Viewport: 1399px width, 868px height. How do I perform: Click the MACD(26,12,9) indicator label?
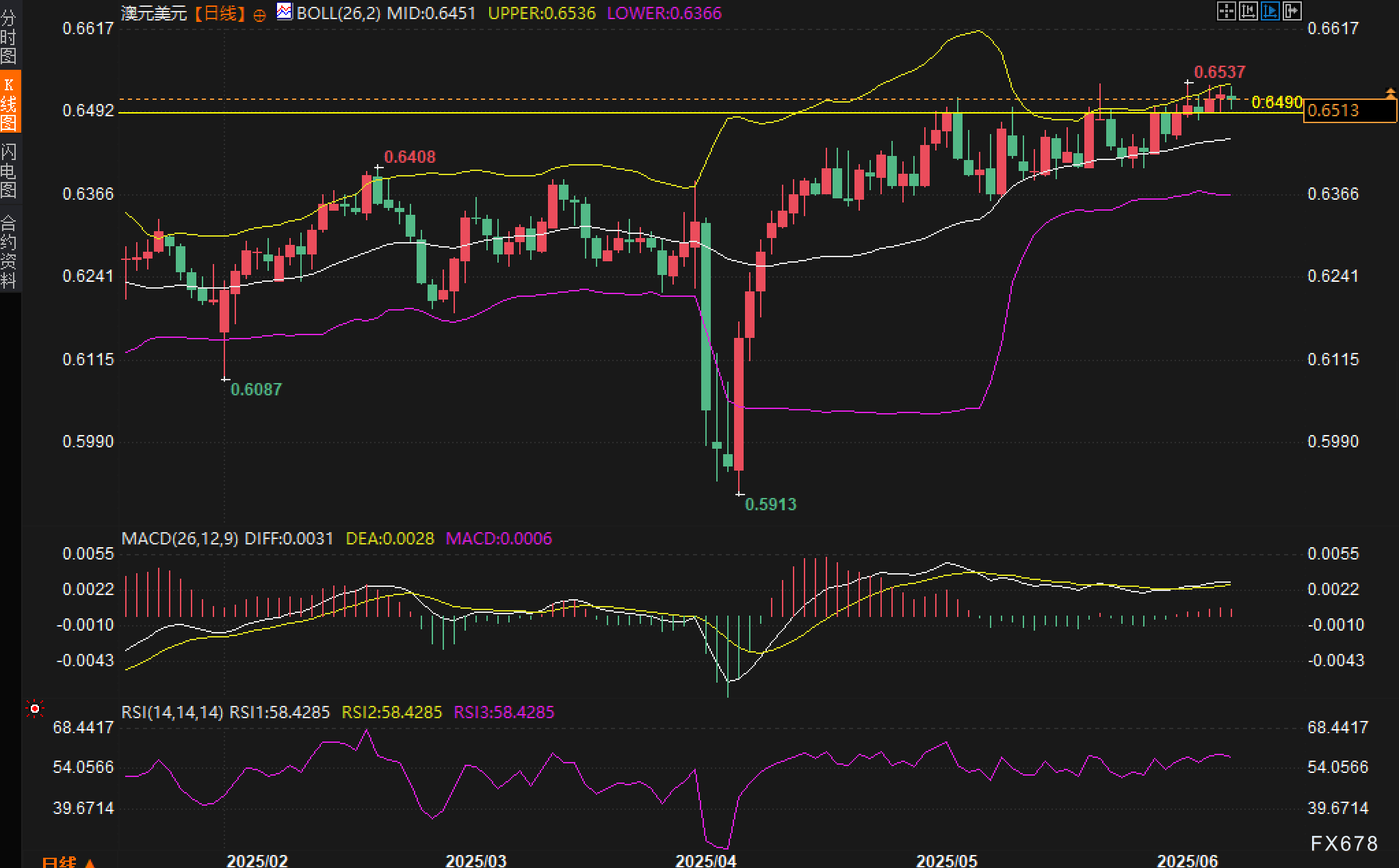pos(179,538)
